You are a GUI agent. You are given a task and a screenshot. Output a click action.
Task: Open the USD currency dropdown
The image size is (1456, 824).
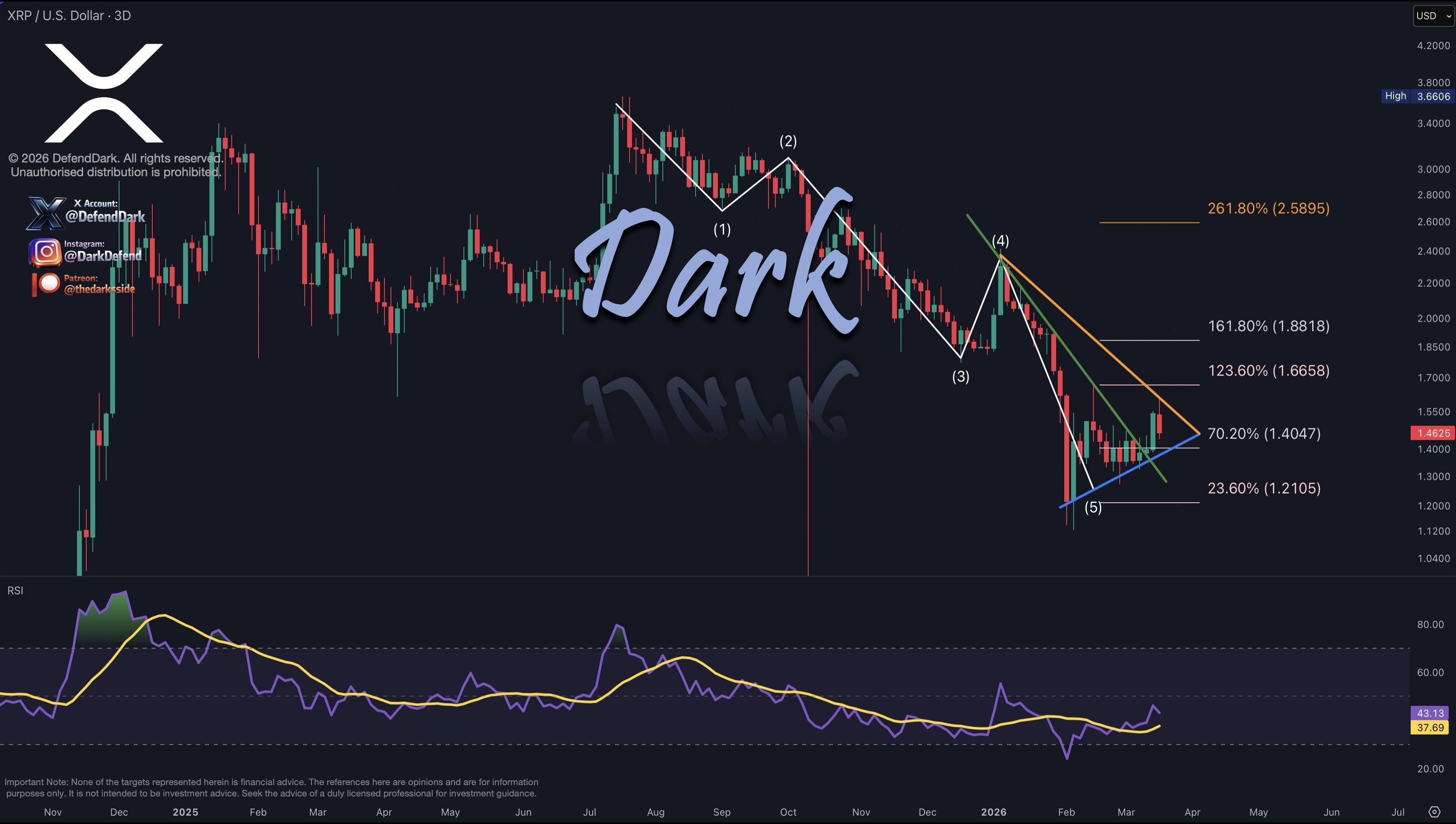(x=1427, y=15)
